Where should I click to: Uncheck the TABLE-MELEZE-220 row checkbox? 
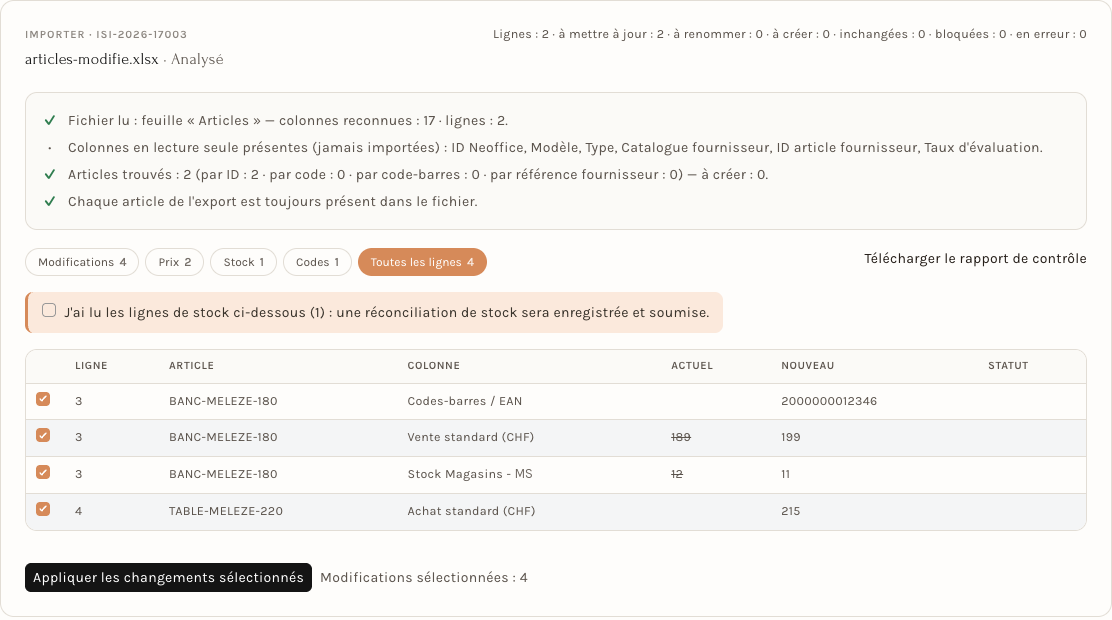(43, 509)
